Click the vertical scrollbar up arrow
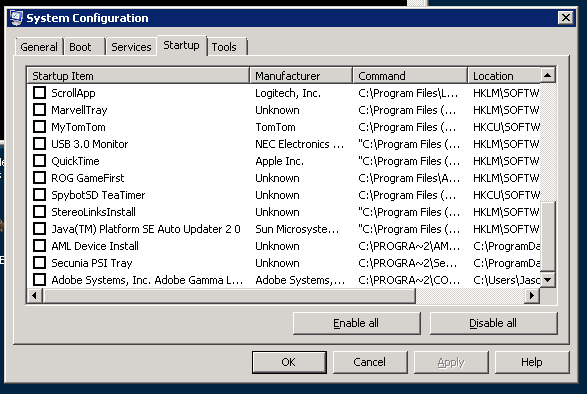This screenshot has width=587, height=394. (x=547, y=75)
